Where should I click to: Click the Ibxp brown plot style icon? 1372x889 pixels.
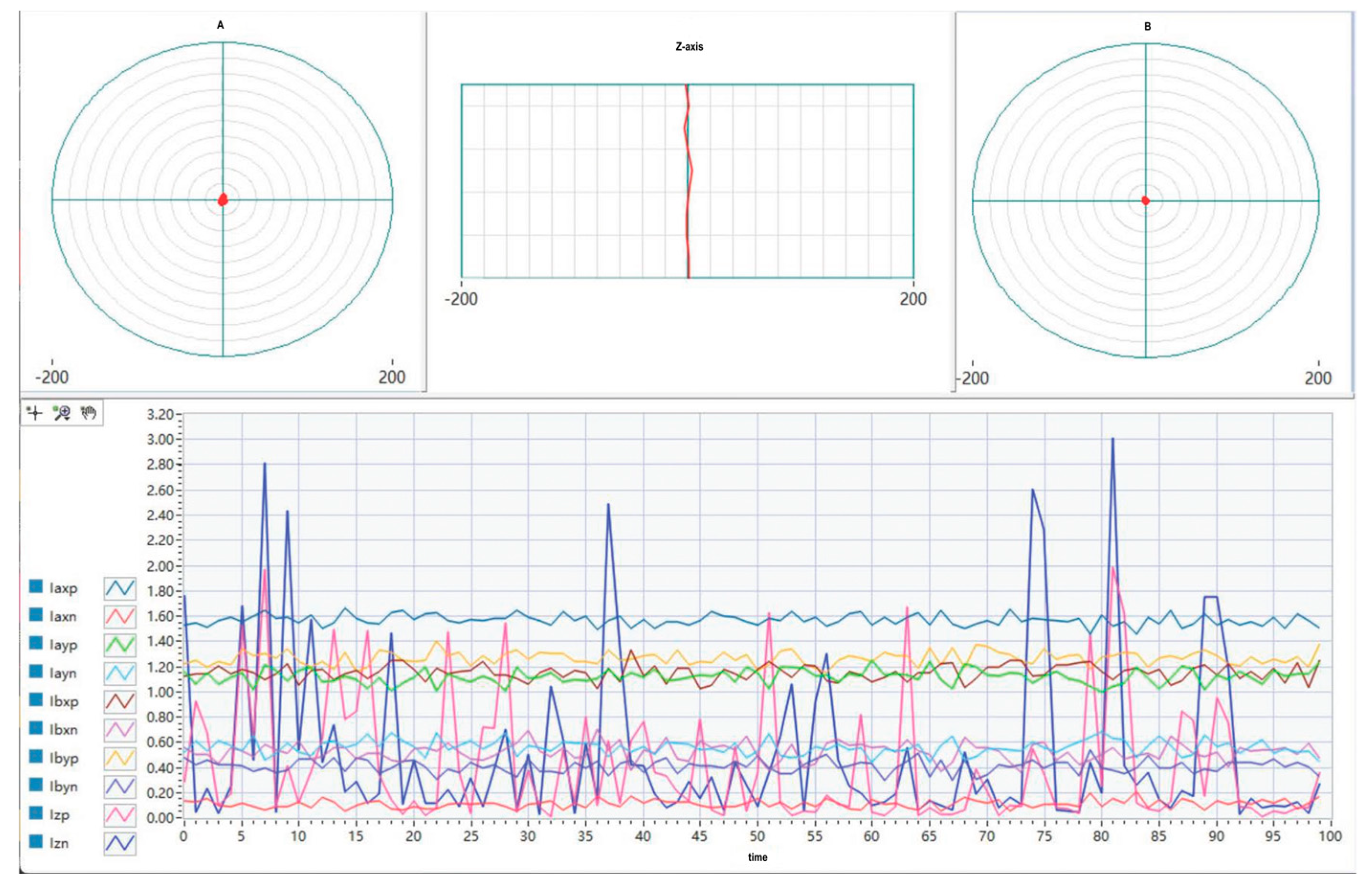coord(120,702)
